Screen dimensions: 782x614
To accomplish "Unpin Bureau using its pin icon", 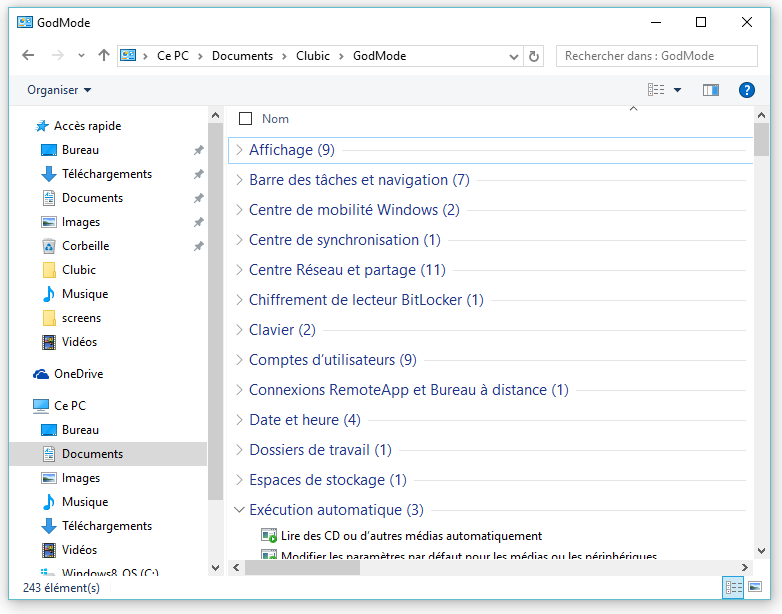I will [198, 150].
